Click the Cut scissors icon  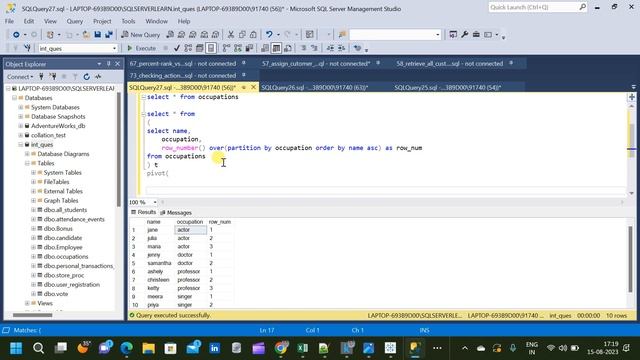pos(231,35)
